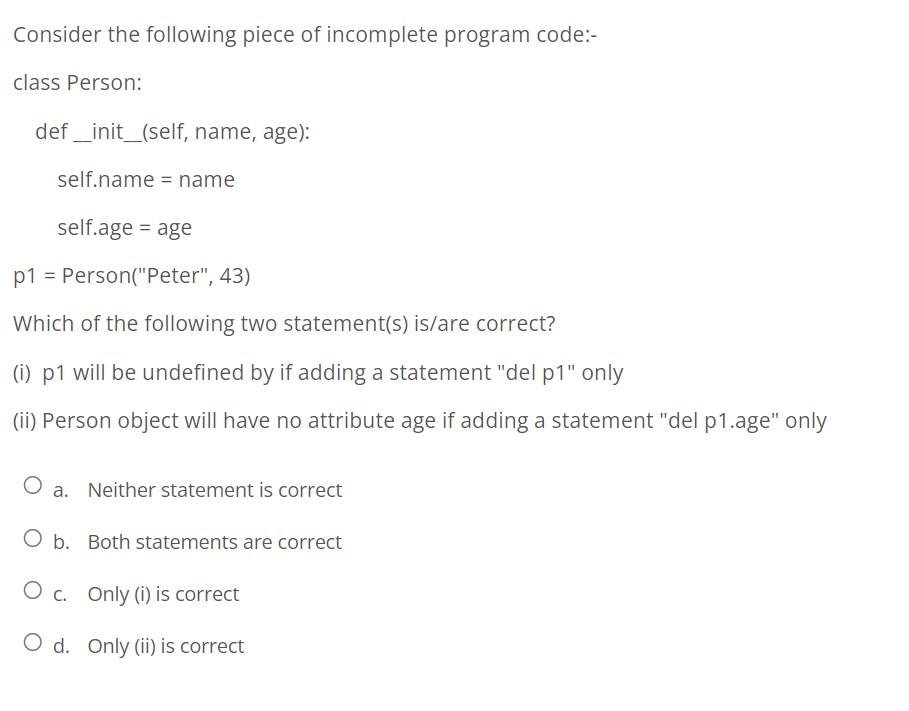Viewport: 909px width, 711px height.
Task: Click the p1 = Person("Peter", 43) line
Action: pos(131,275)
